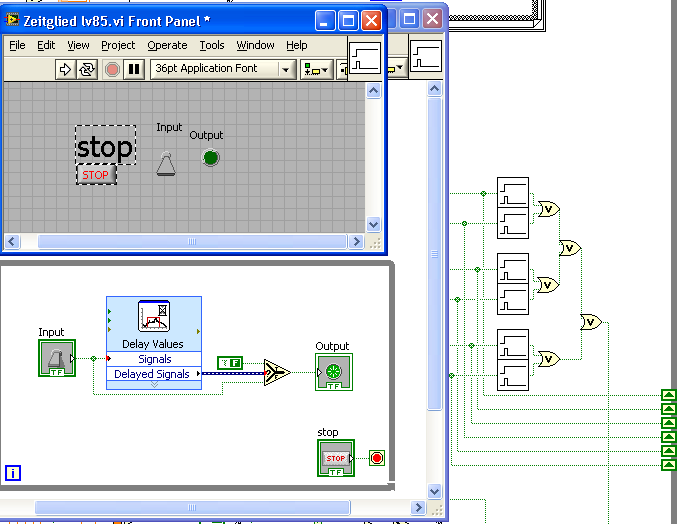Open the Project menu

click(x=118, y=45)
